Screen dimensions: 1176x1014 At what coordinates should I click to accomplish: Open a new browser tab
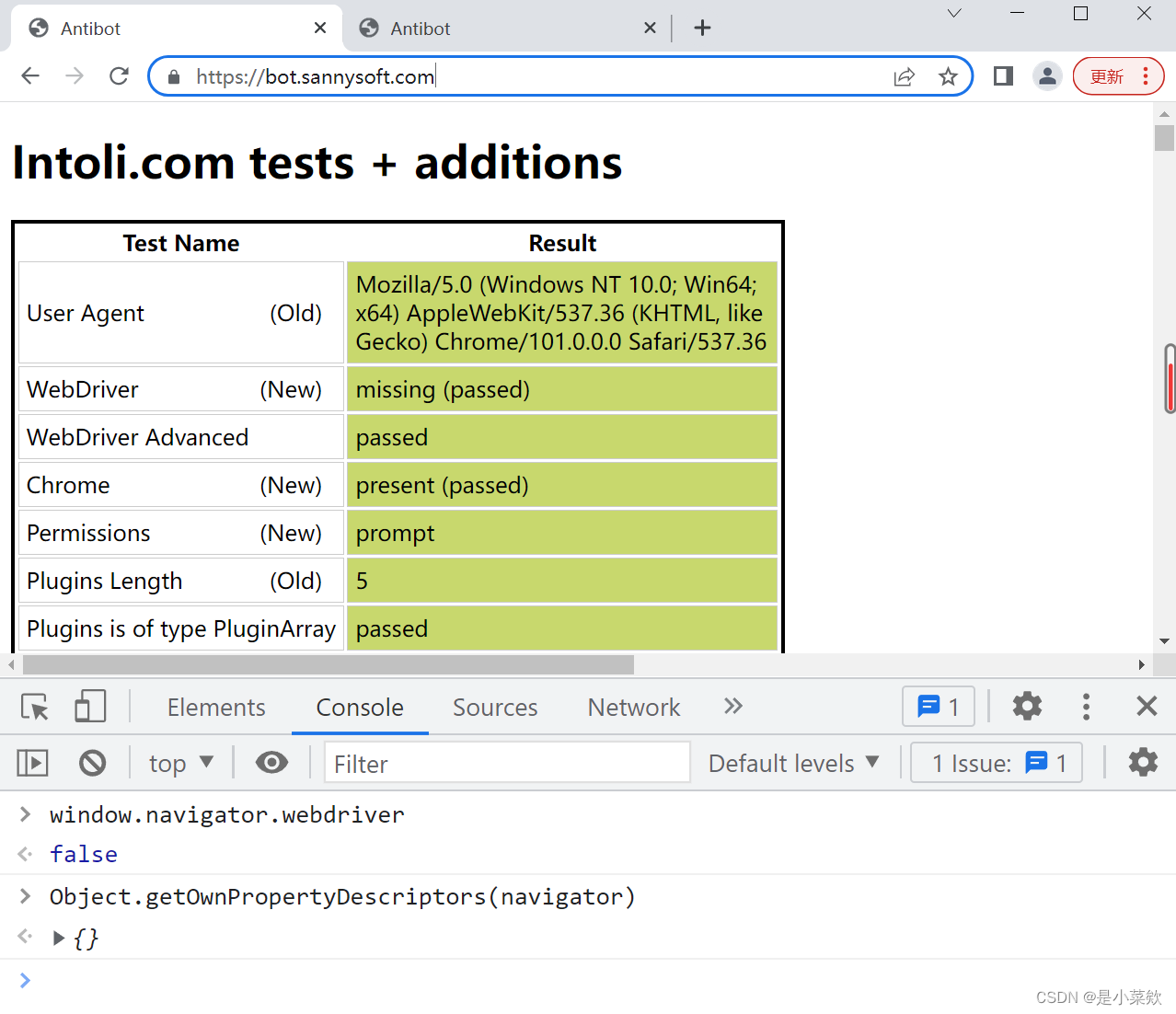pos(702,28)
